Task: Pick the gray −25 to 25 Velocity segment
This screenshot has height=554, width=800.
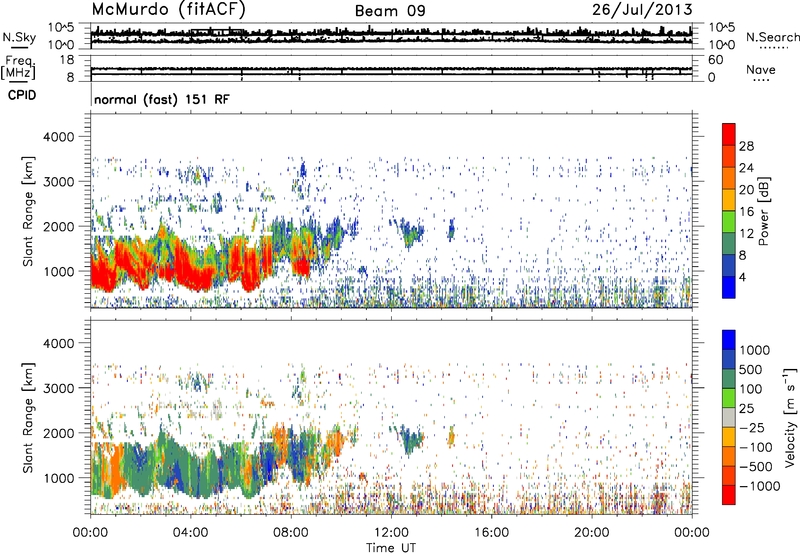Action: tap(729, 418)
